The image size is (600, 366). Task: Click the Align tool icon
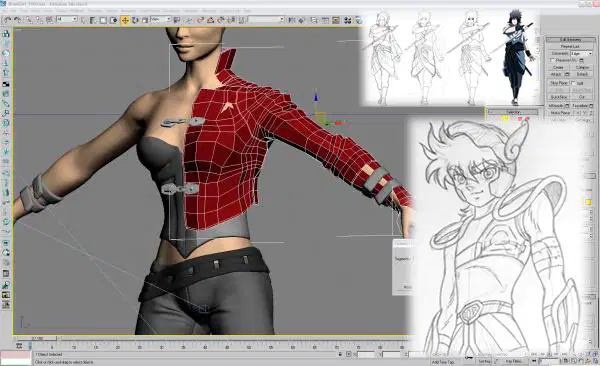coord(302,20)
